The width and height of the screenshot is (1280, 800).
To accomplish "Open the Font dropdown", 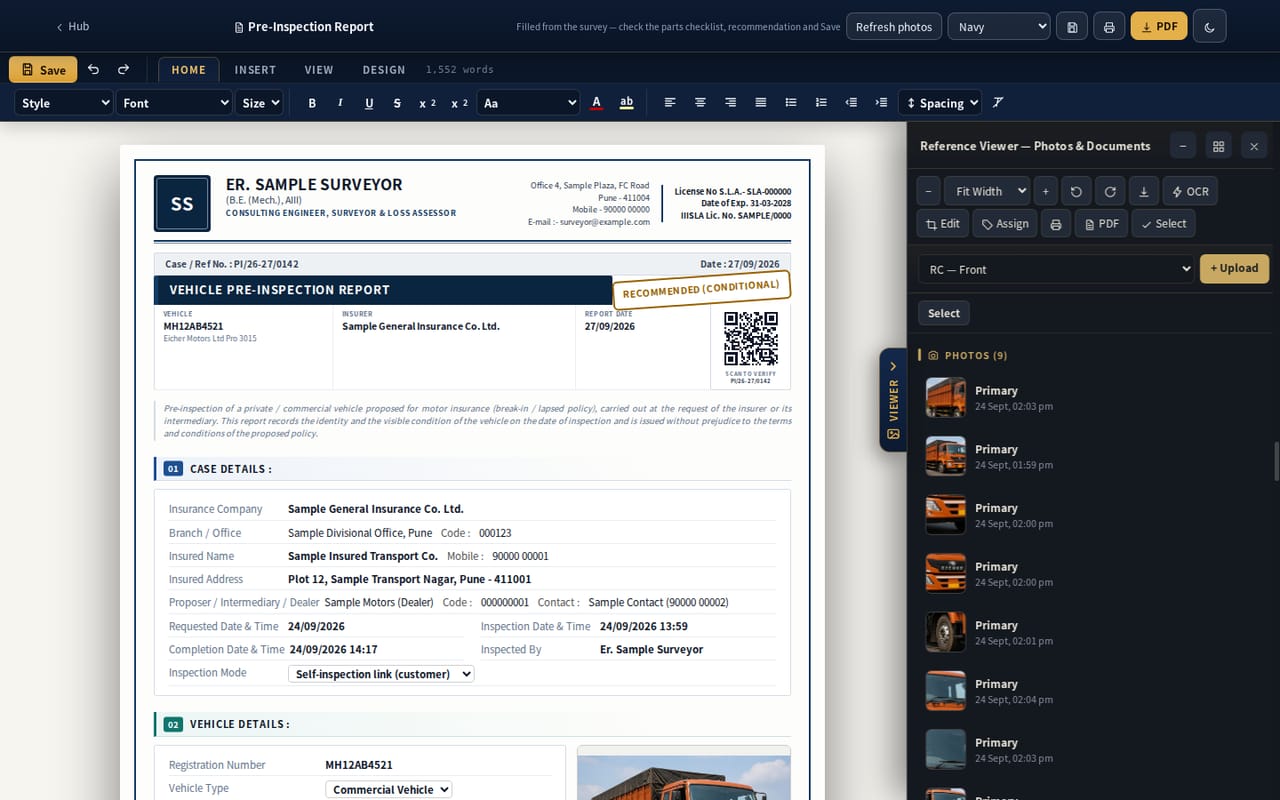I will [x=174, y=103].
